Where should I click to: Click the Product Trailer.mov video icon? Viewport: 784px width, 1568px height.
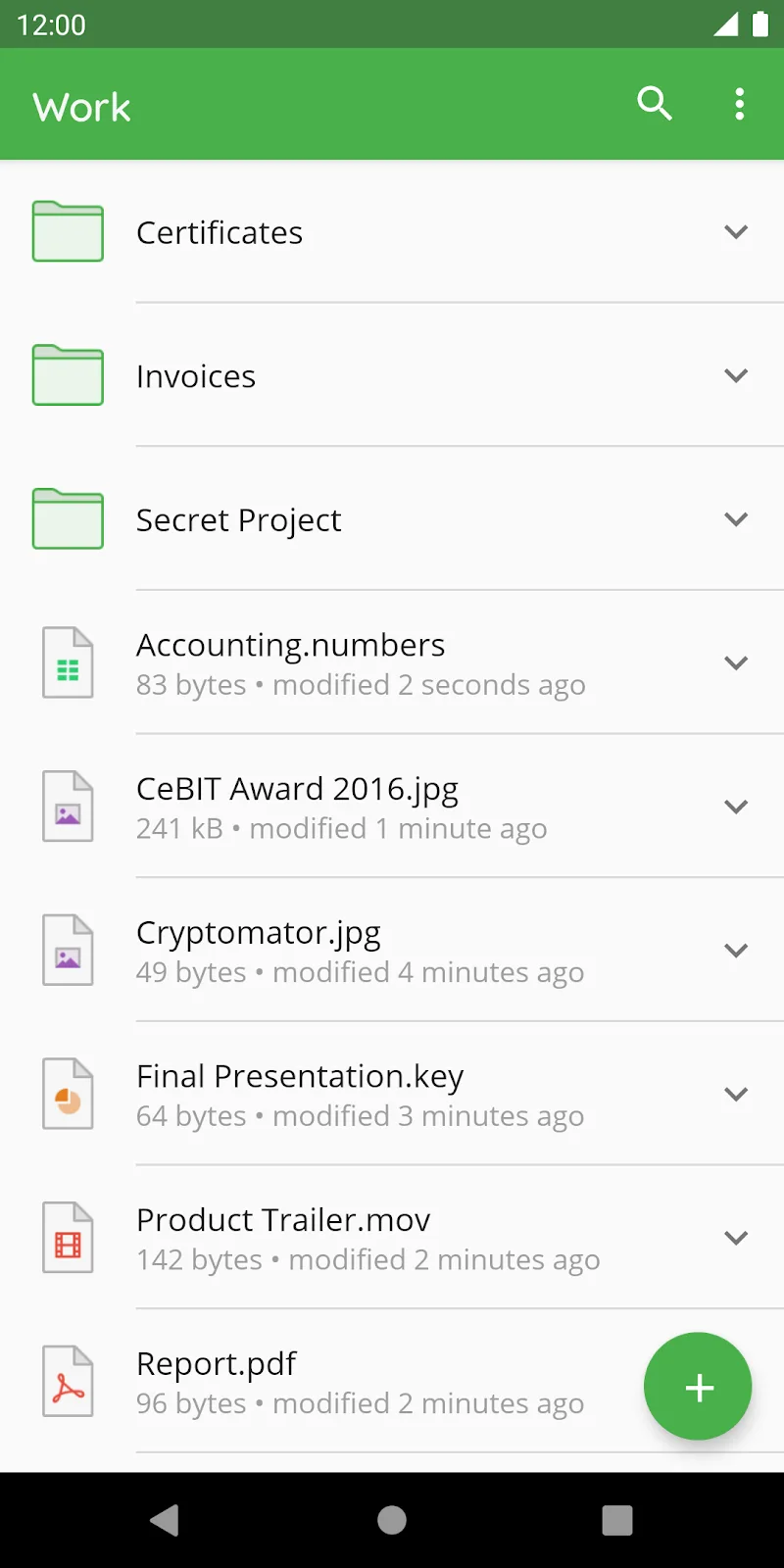[68, 1239]
